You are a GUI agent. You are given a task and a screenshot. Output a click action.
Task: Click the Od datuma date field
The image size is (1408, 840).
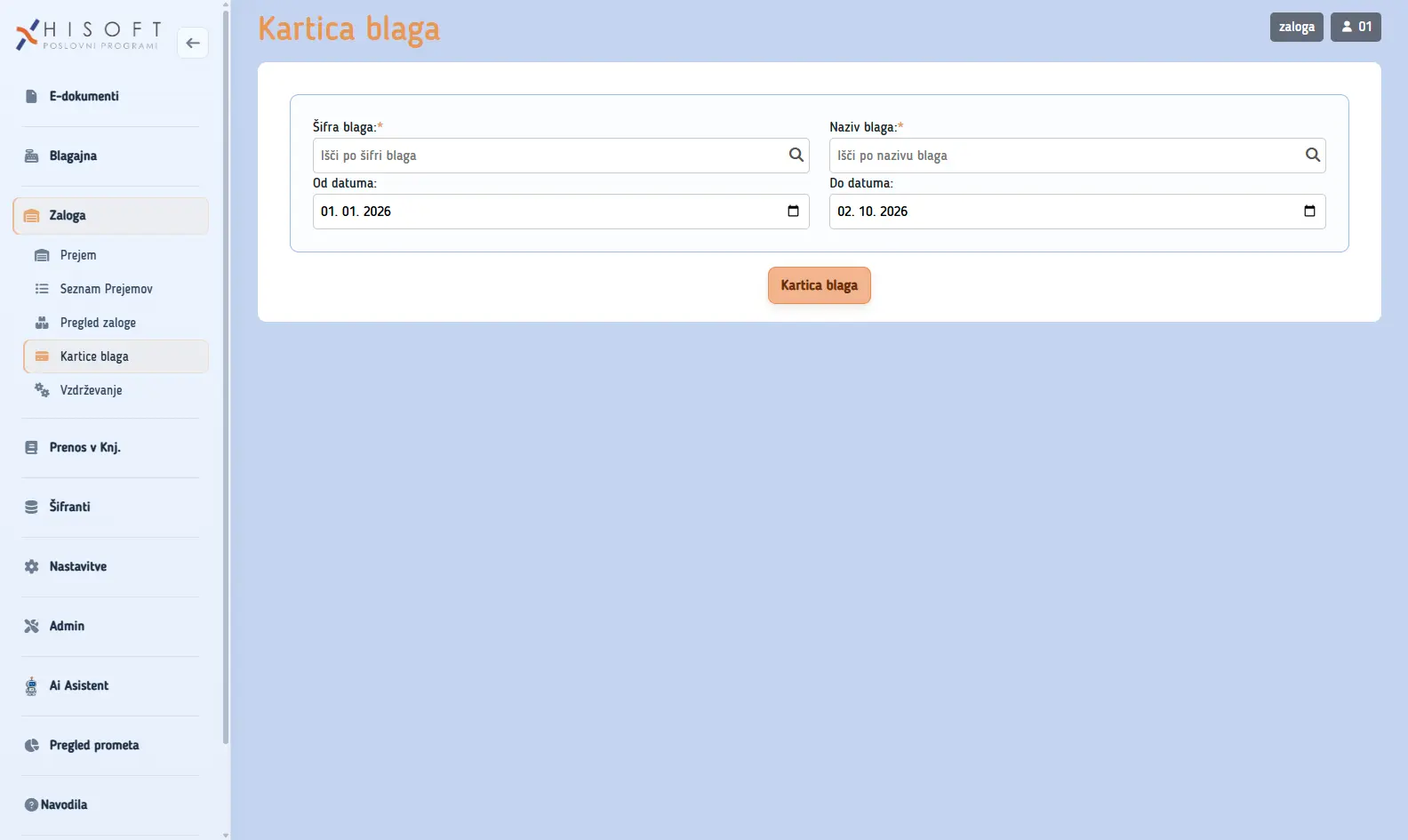tap(561, 212)
